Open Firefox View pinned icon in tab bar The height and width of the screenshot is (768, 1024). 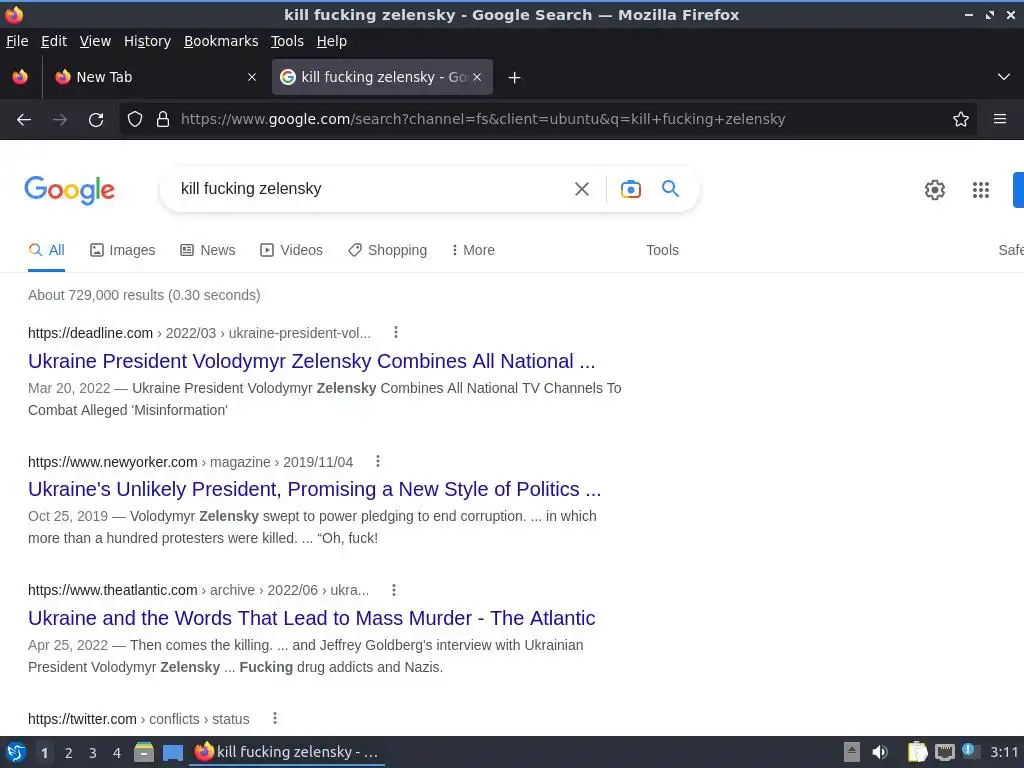(x=20, y=77)
